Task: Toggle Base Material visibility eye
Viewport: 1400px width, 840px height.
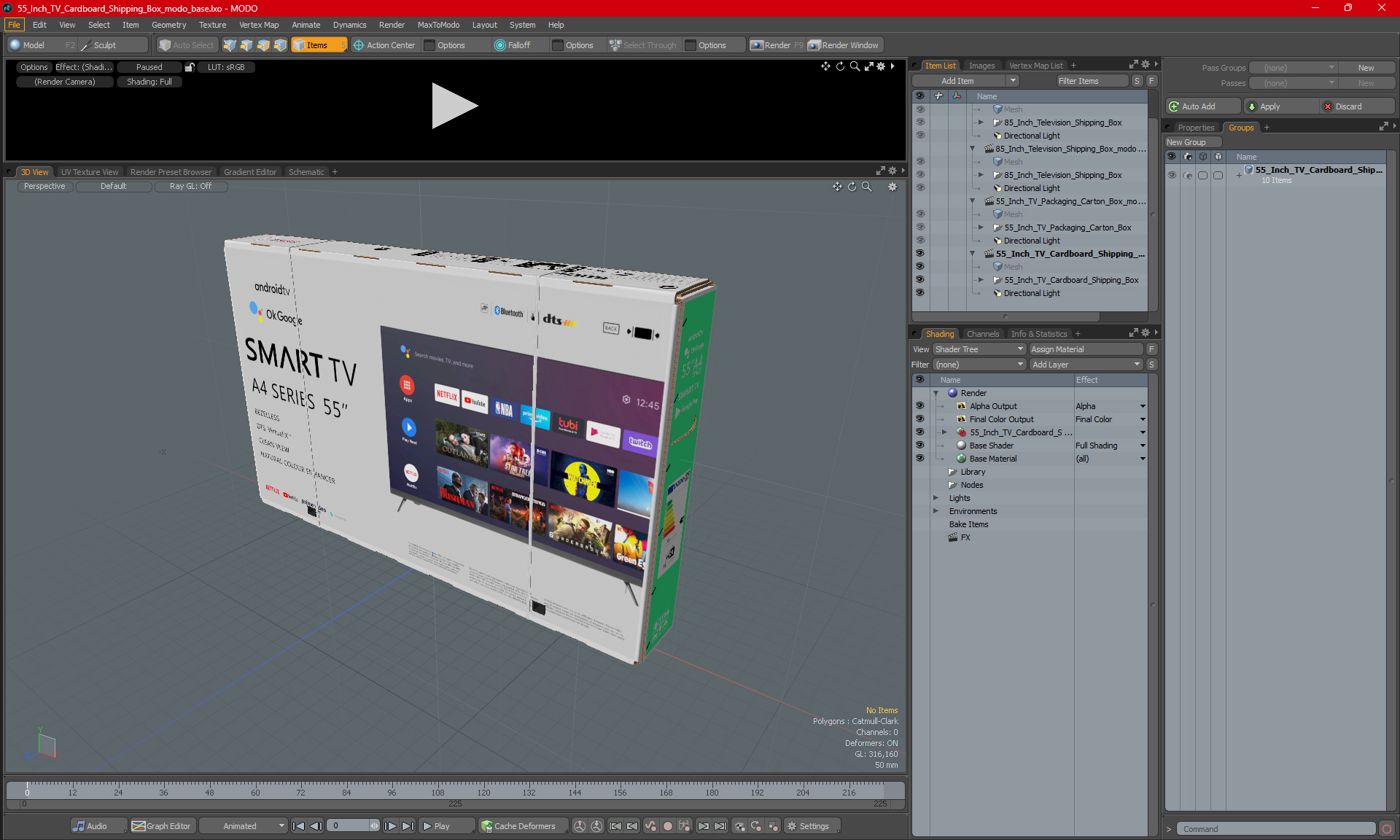Action: point(919,459)
